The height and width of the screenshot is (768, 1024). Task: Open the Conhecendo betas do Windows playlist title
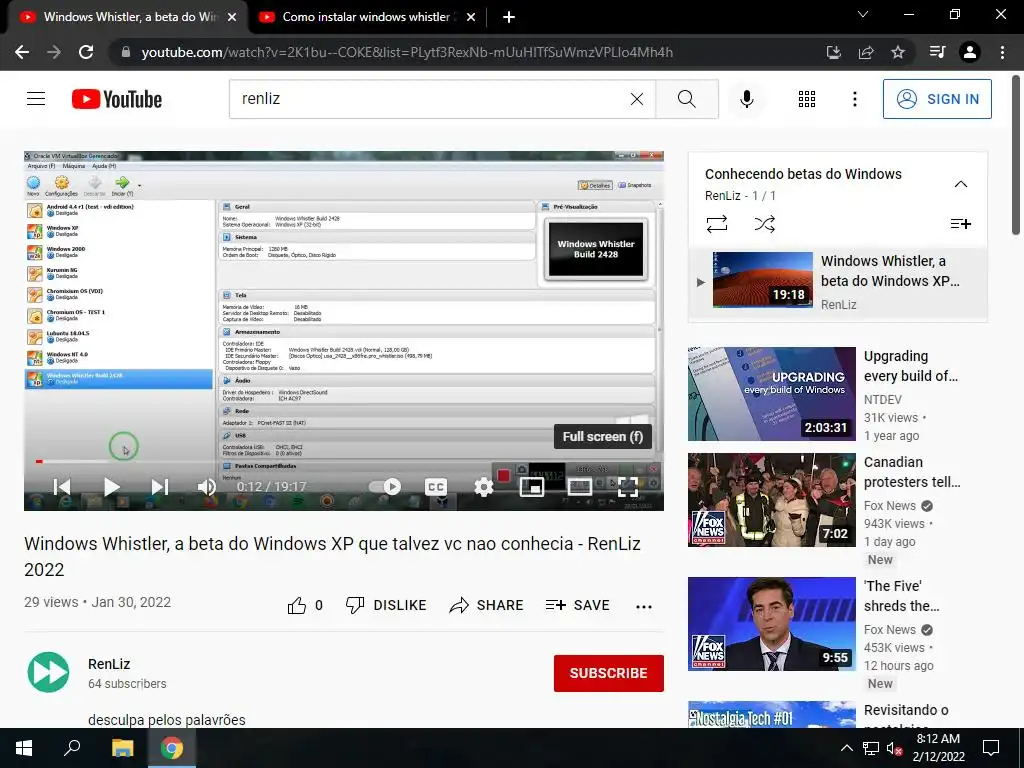tap(803, 174)
